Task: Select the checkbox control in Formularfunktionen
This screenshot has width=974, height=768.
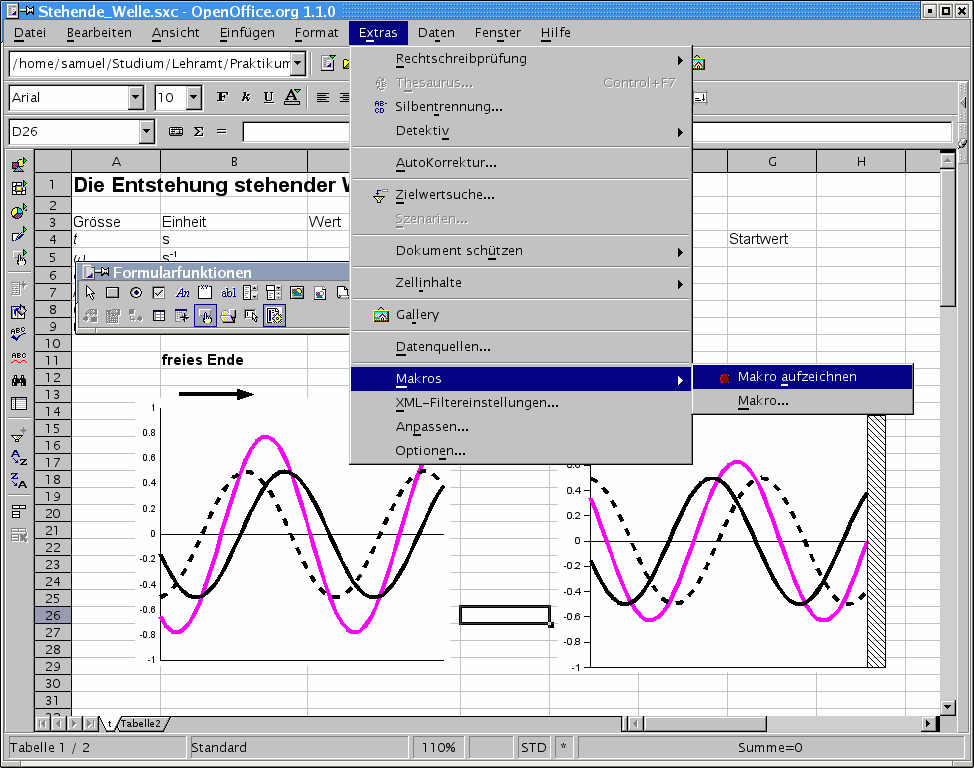Action: 159,293
